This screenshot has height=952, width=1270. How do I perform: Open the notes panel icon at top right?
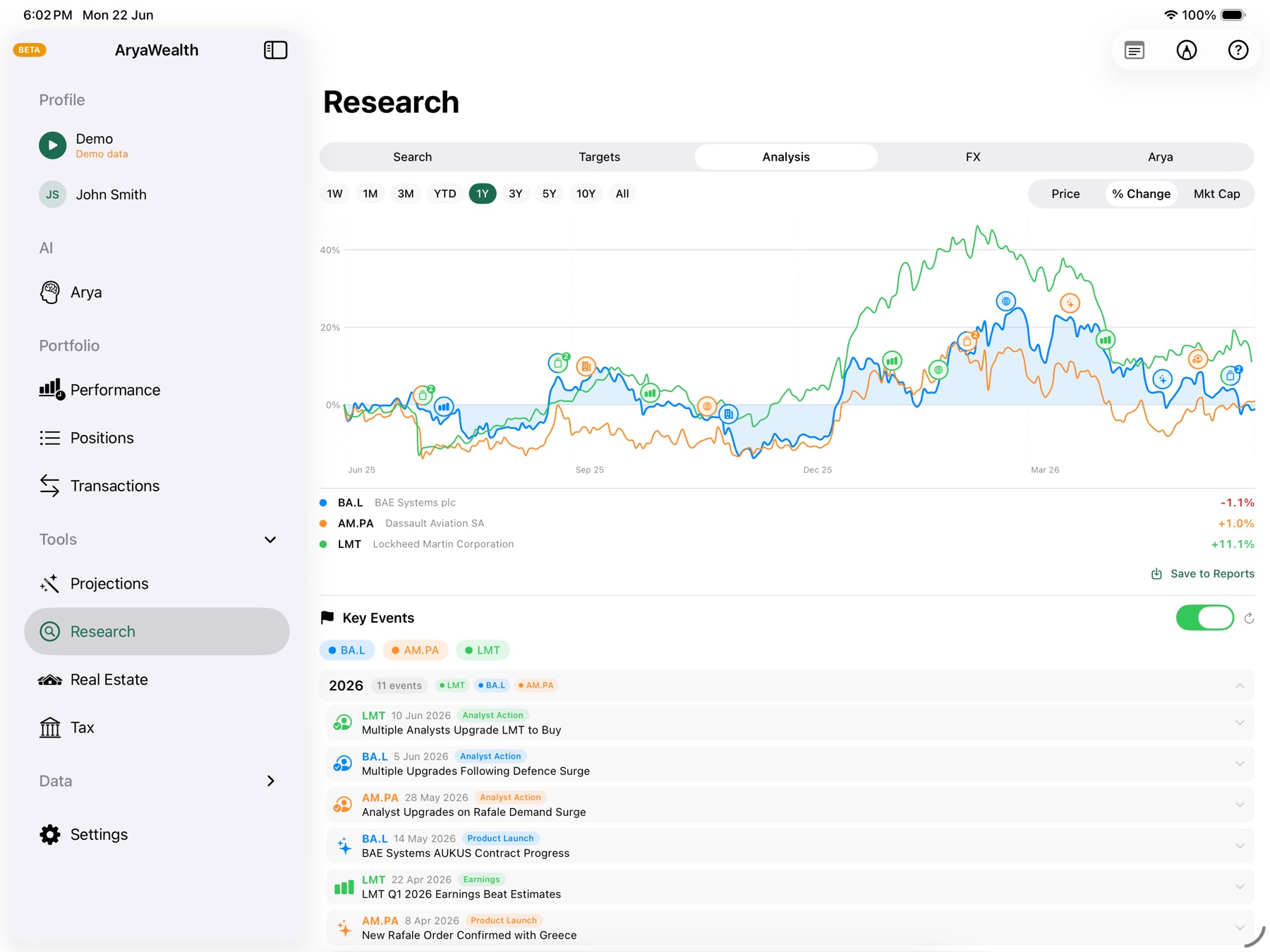pos(1135,50)
